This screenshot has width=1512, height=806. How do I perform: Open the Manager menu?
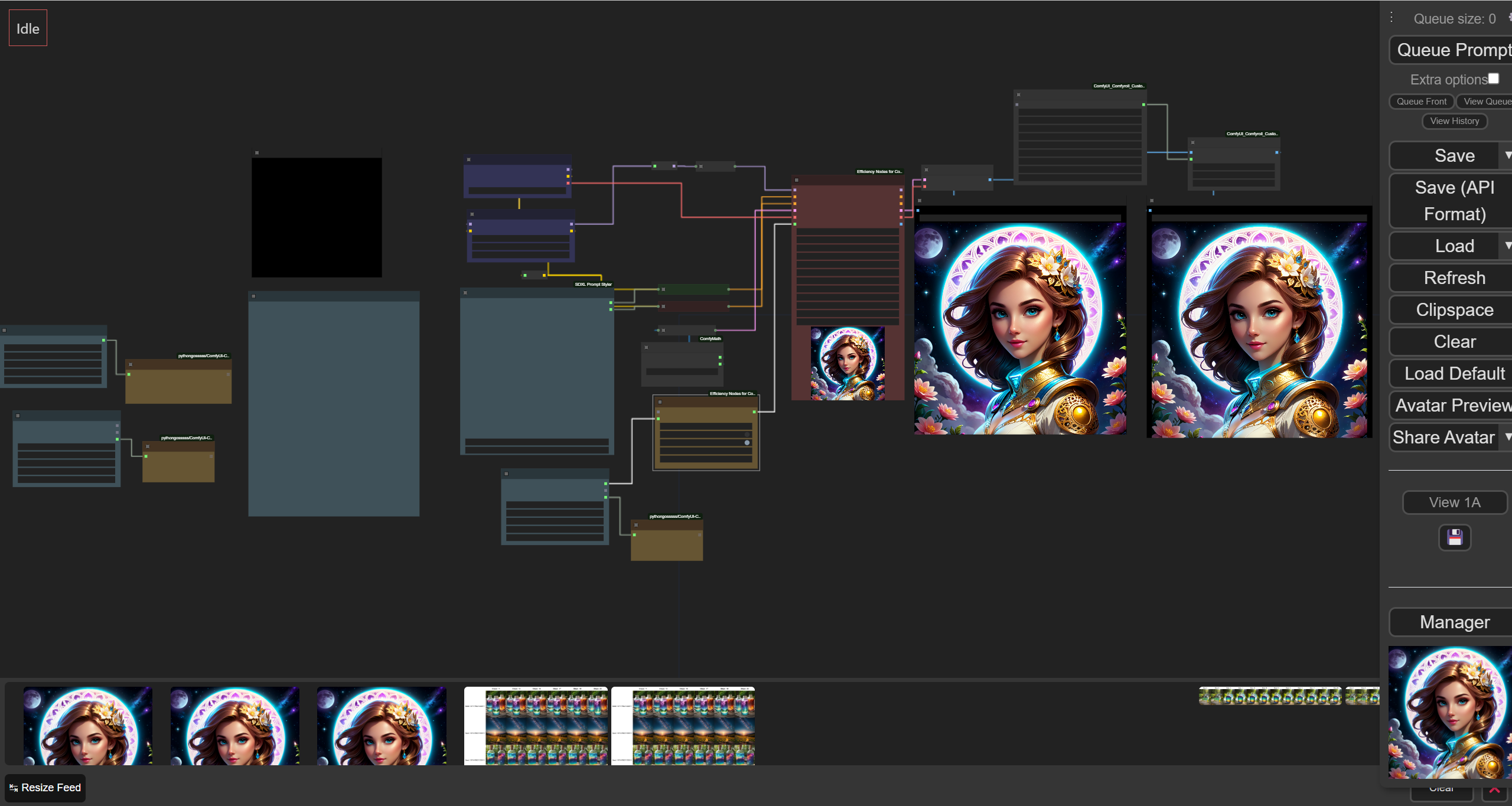click(x=1454, y=622)
